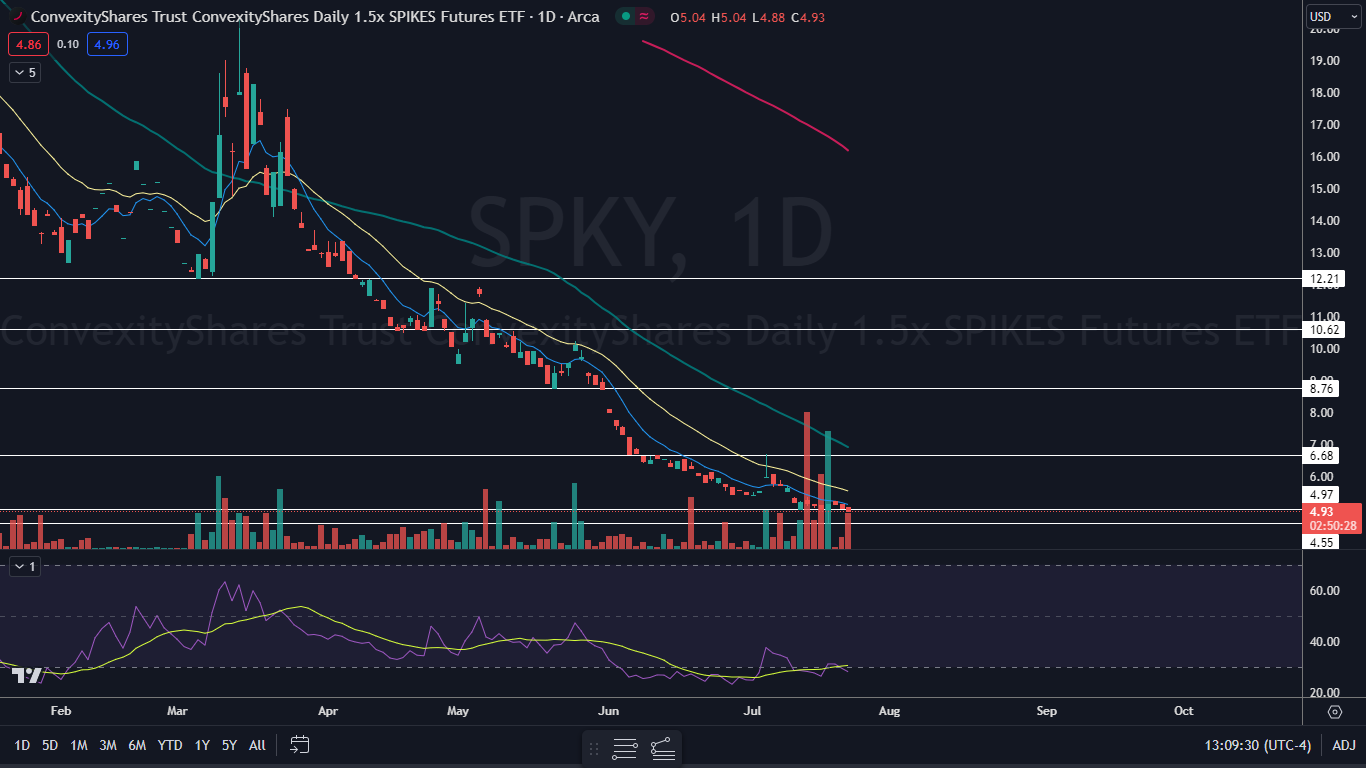Select the 5D time range

click(x=50, y=745)
